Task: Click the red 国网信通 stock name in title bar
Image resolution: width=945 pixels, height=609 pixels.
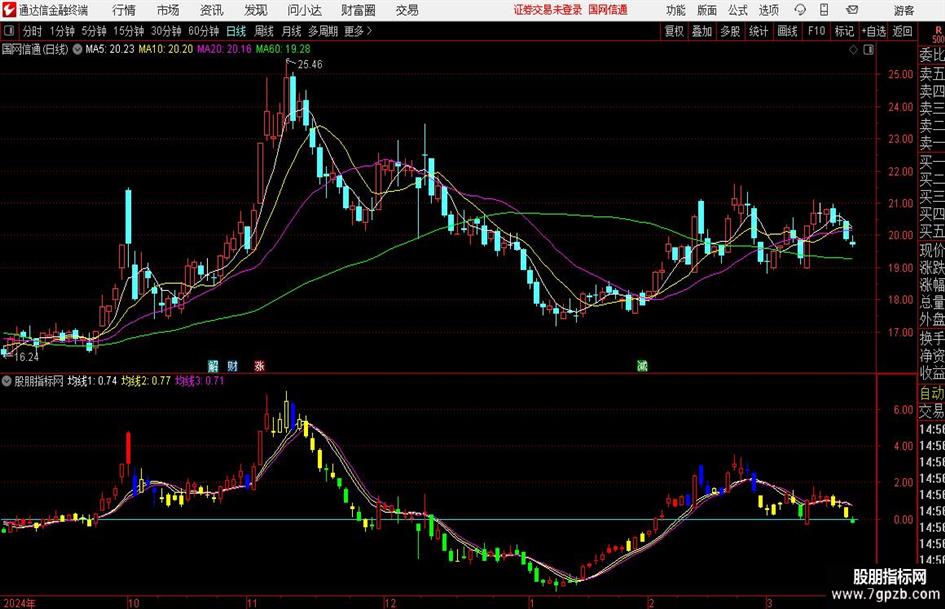Action: [608, 10]
